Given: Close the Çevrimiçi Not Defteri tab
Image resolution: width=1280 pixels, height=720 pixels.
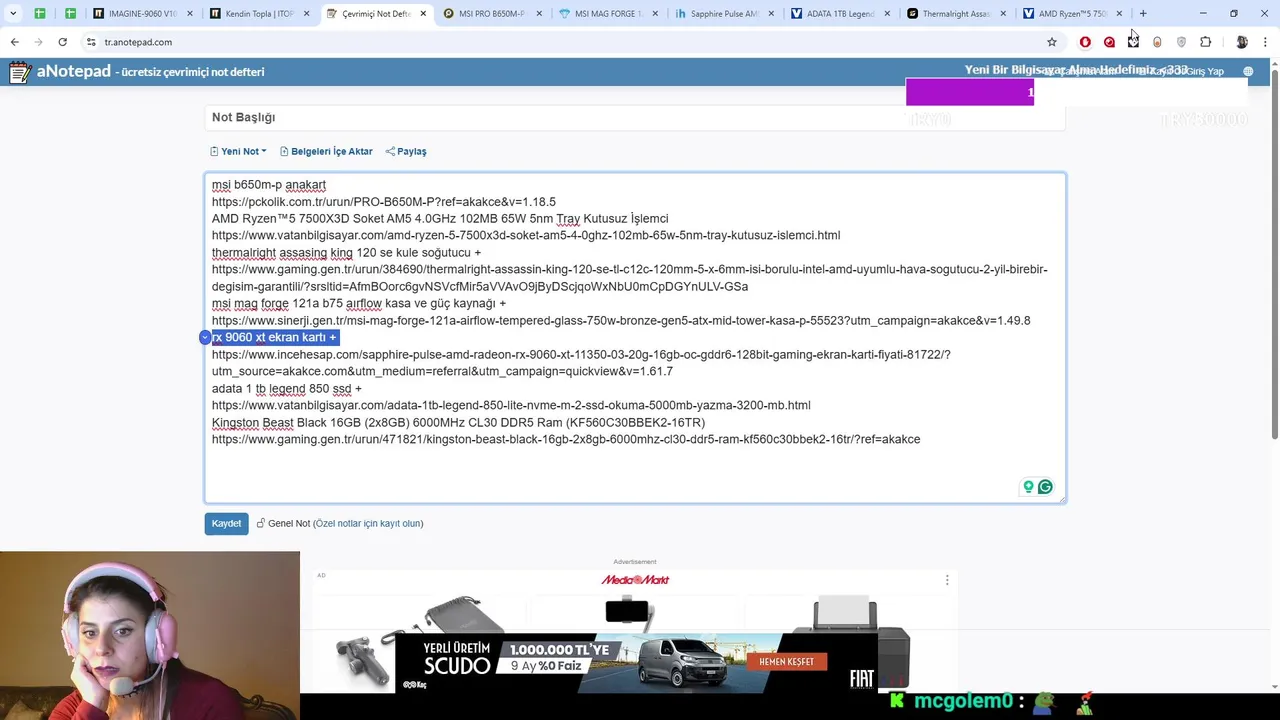Looking at the screenshot, I should tap(423, 14).
